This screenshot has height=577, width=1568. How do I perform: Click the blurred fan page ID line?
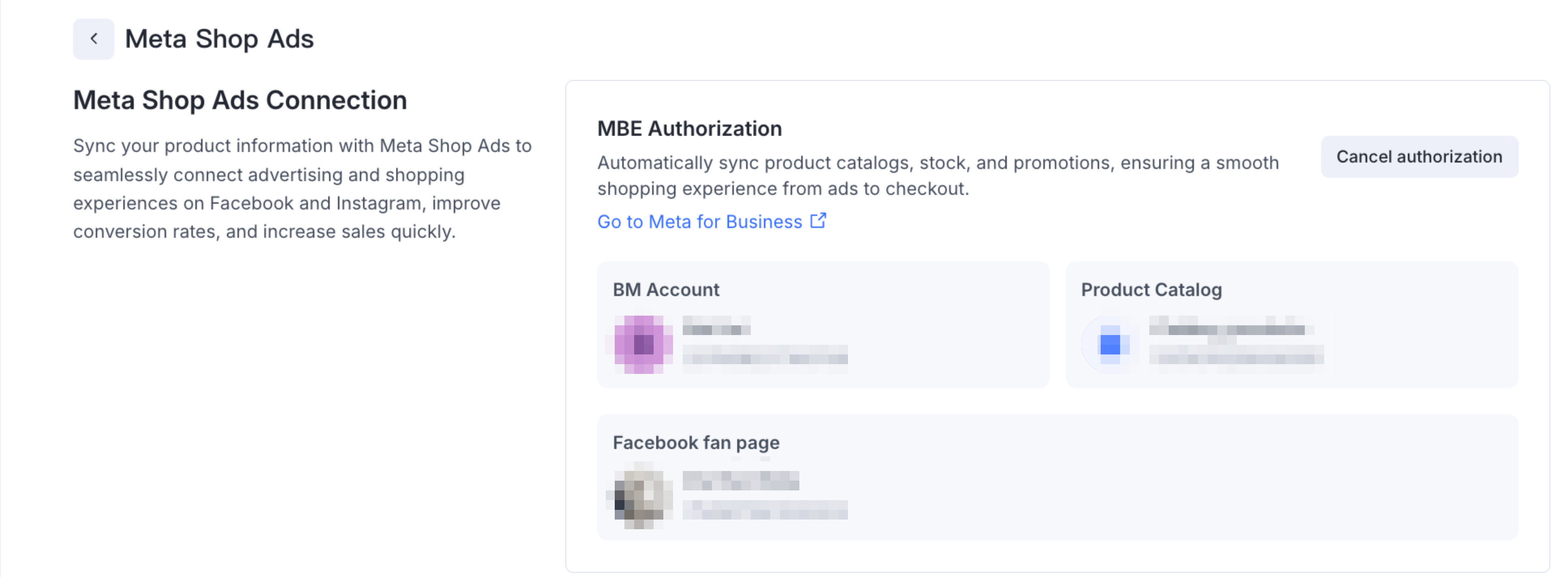click(x=765, y=509)
